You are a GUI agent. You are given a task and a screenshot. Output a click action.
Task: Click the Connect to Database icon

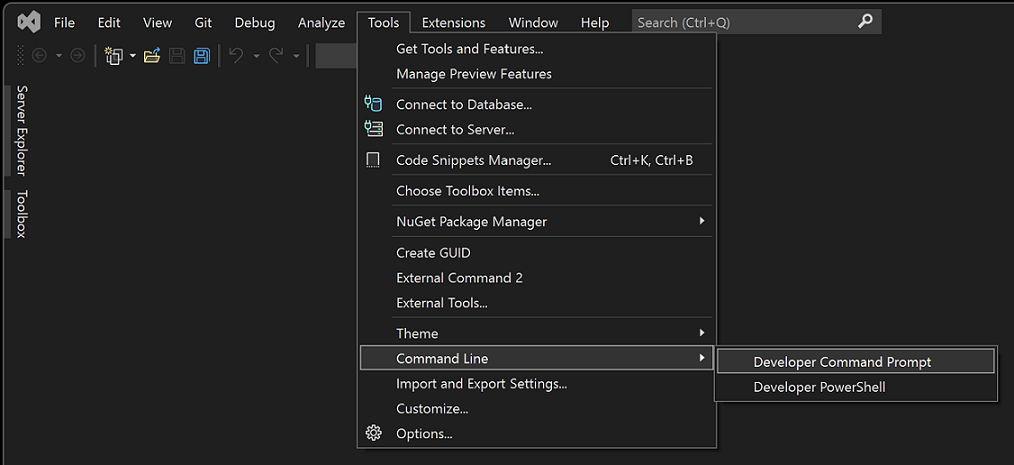(374, 104)
